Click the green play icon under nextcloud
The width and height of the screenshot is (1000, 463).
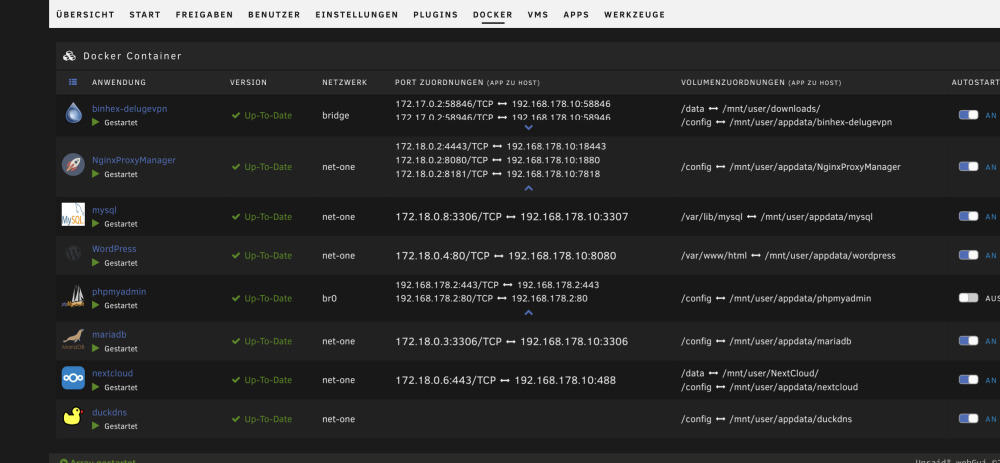96,387
